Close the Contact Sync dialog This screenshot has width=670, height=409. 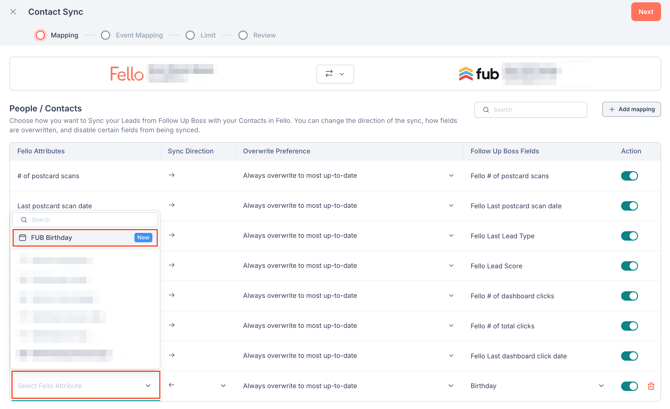coord(13,12)
